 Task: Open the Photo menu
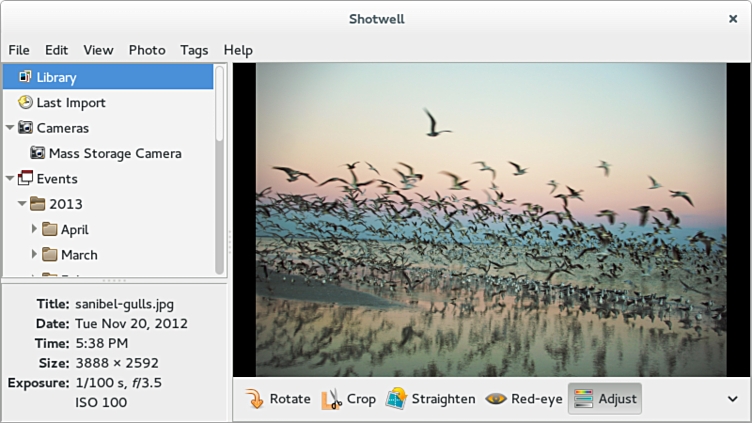147,50
